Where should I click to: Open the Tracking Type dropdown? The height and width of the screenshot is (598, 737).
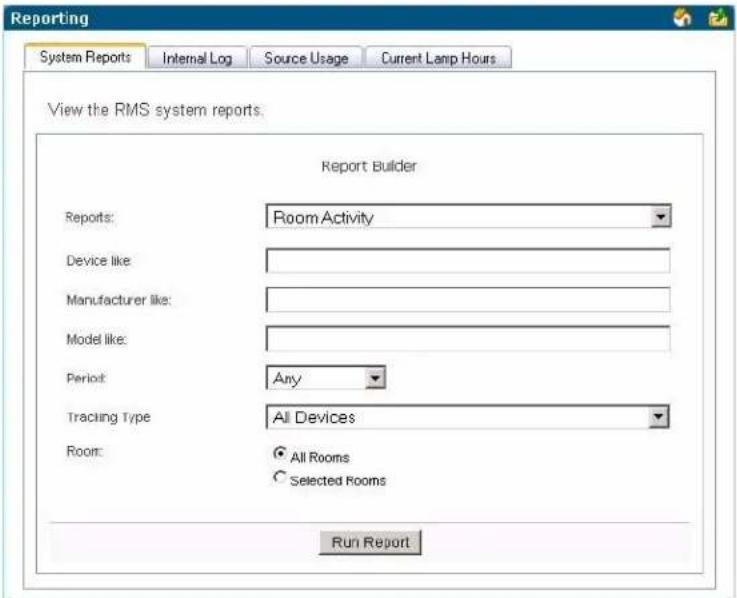468,417
